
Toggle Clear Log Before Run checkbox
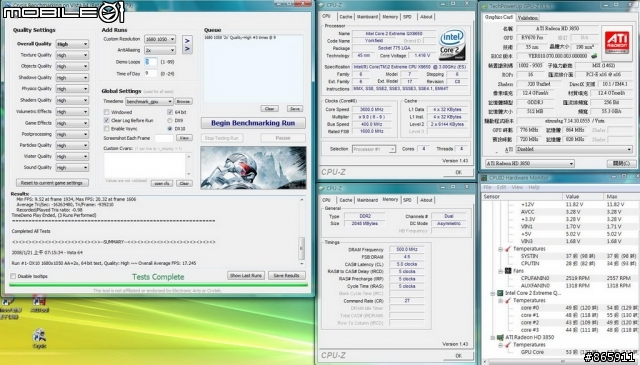coord(107,120)
